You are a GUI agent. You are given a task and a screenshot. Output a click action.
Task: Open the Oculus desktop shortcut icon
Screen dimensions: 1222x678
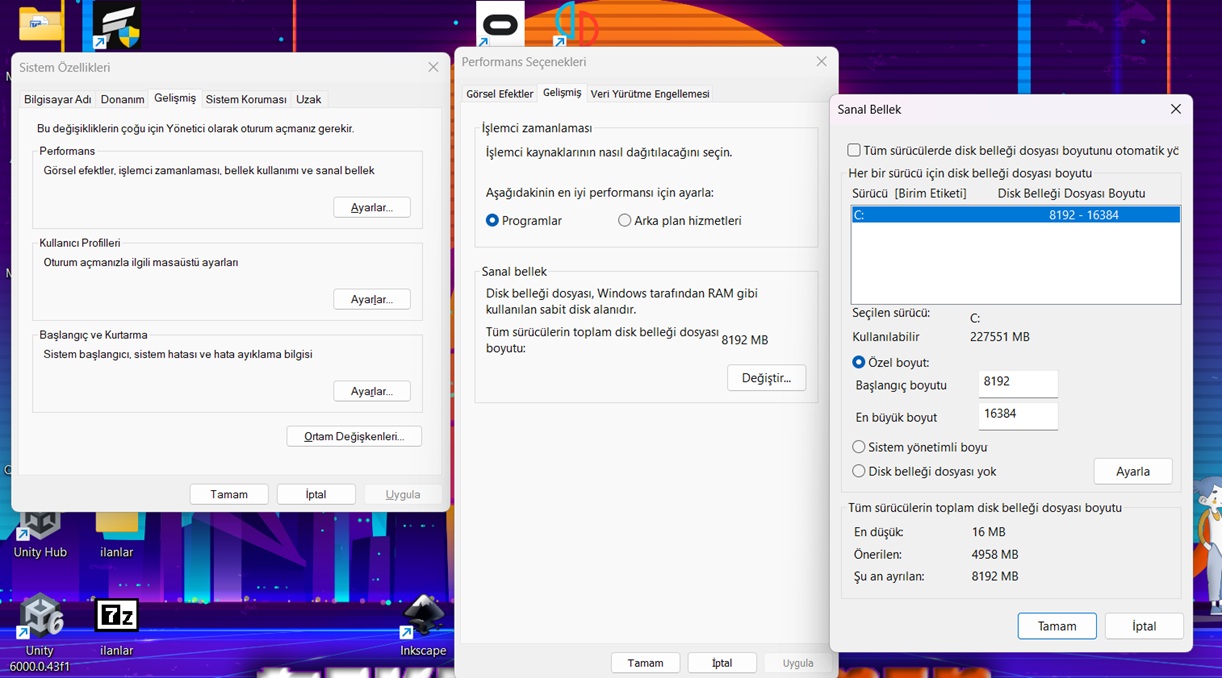[x=500, y=25]
